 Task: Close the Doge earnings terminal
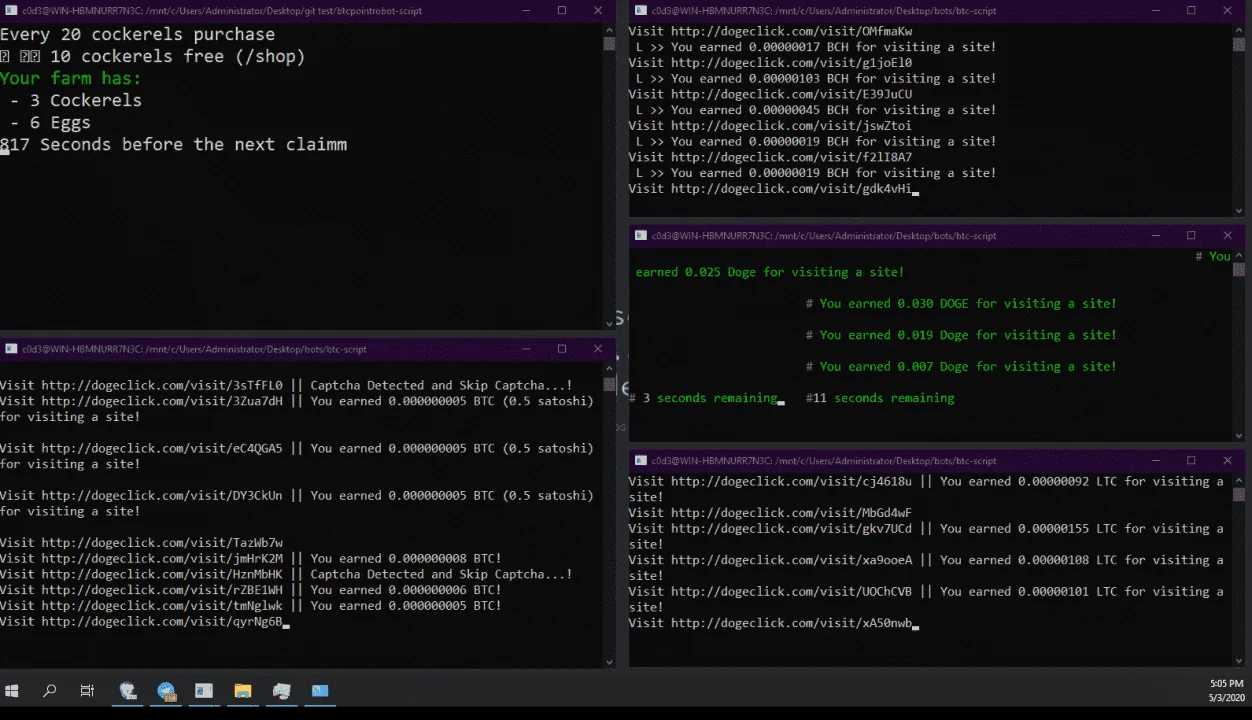click(x=1227, y=236)
